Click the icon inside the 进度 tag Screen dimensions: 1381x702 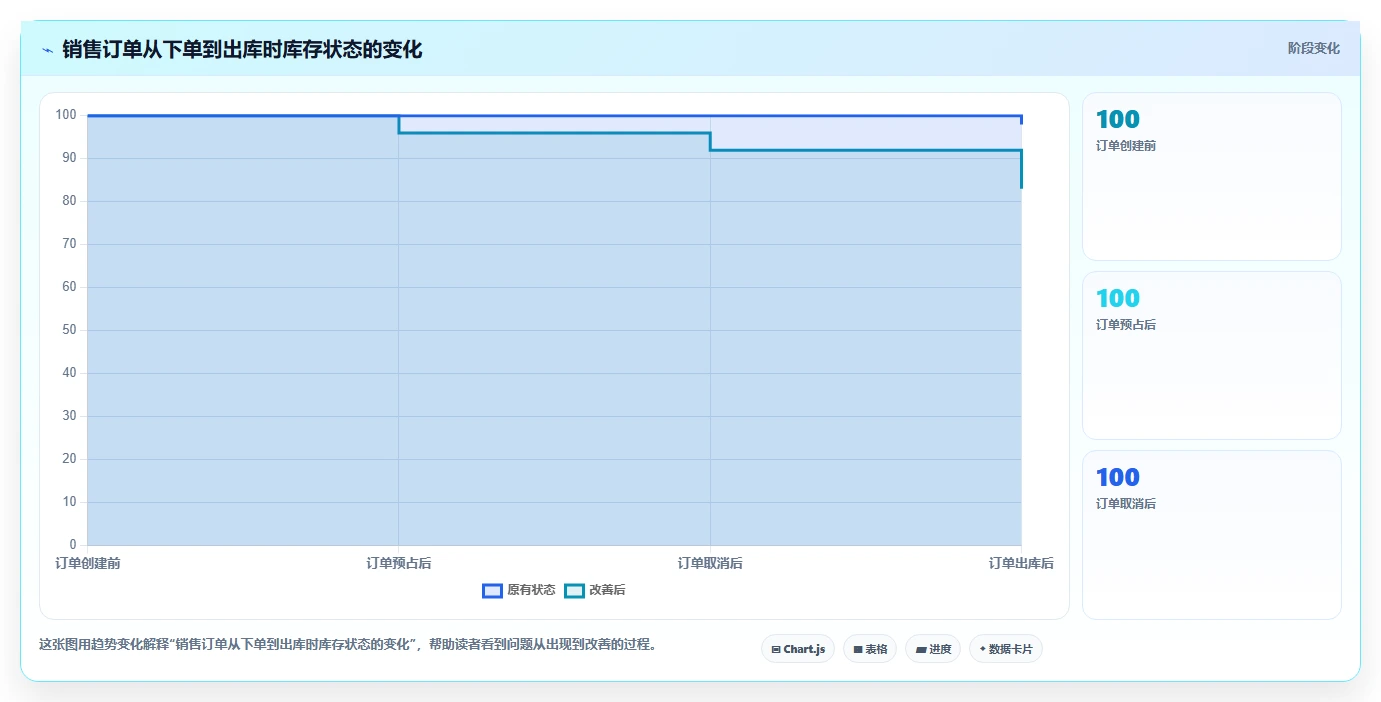921,649
